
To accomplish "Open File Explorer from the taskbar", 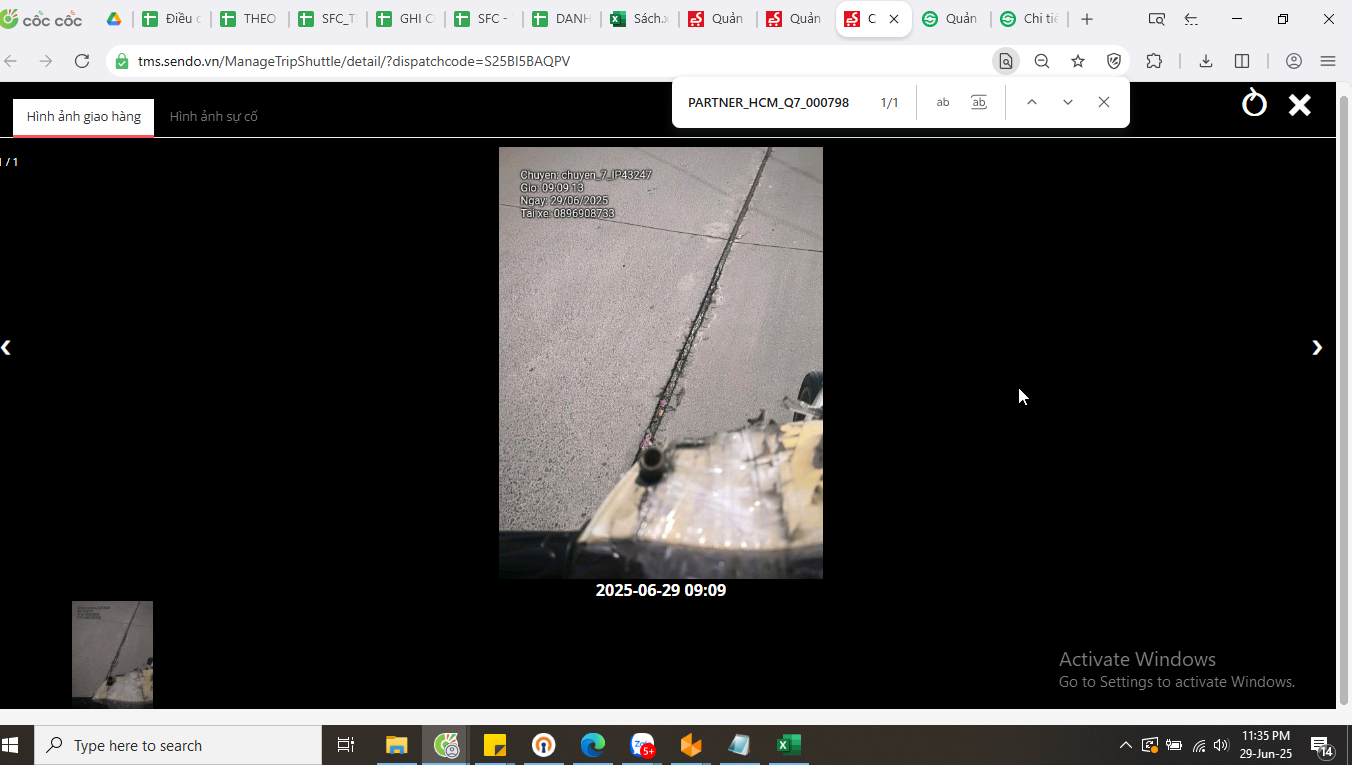I will [397, 745].
